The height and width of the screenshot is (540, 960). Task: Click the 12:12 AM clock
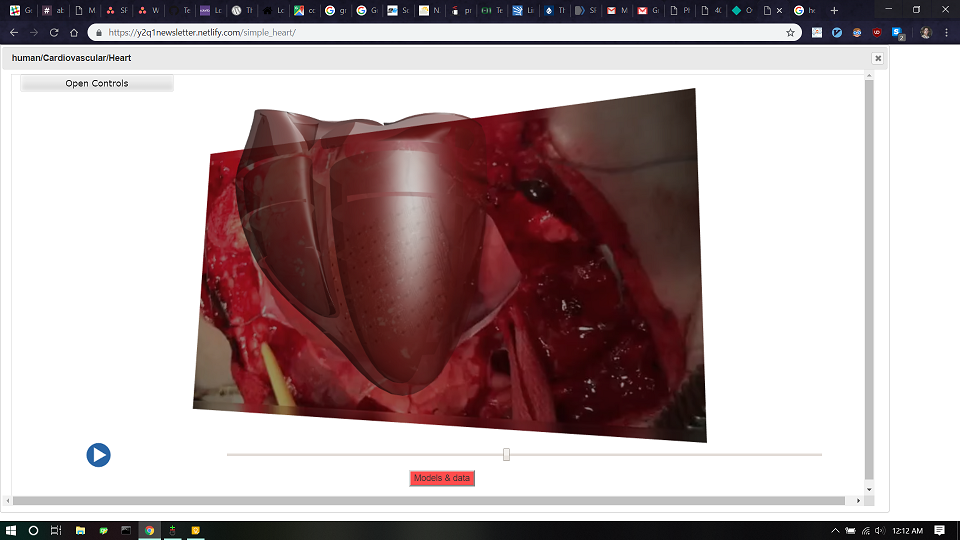(907, 531)
